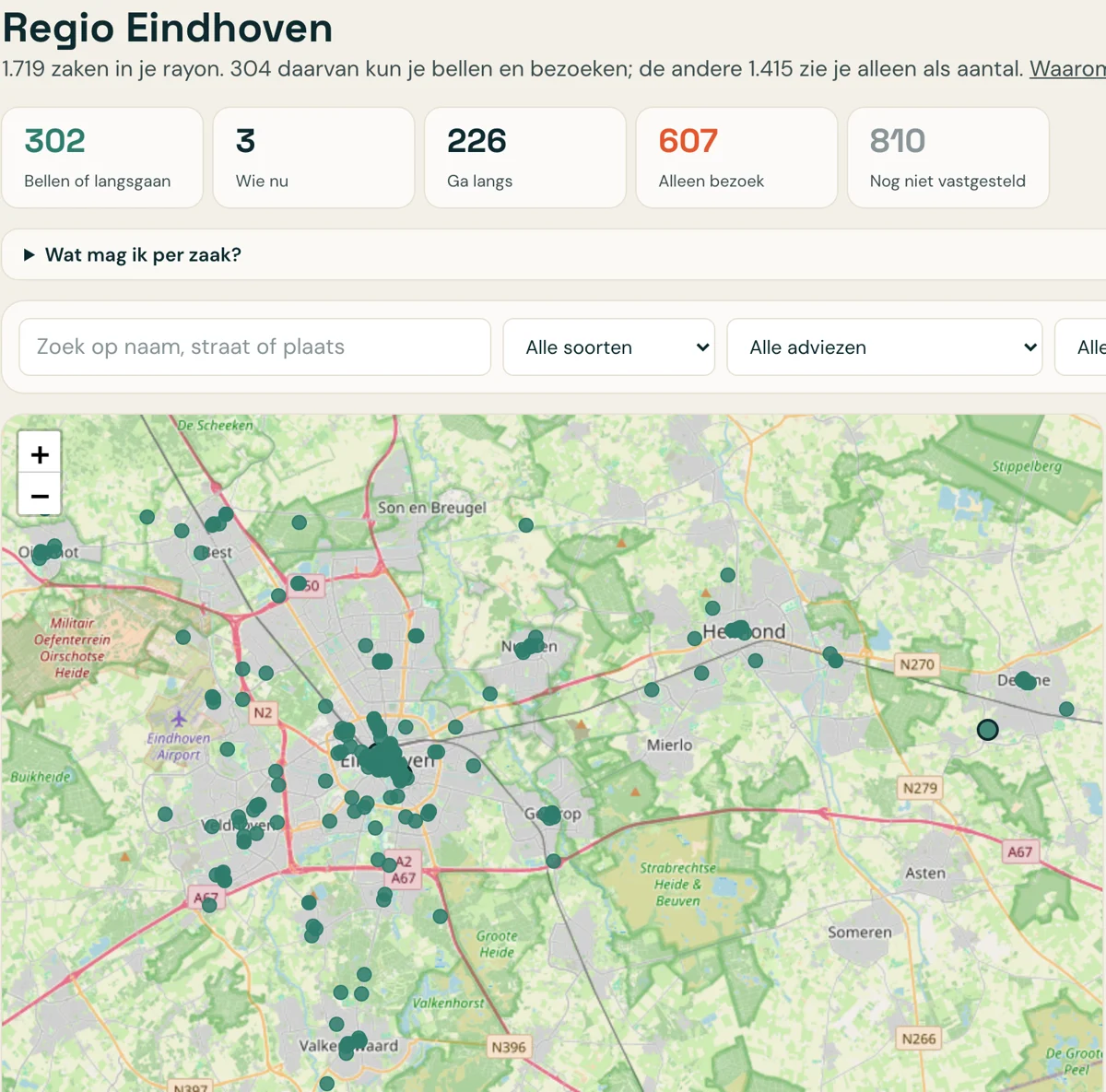The image size is (1106, 1092).
Task: Zoom out on the map
Action: point(40,496)
